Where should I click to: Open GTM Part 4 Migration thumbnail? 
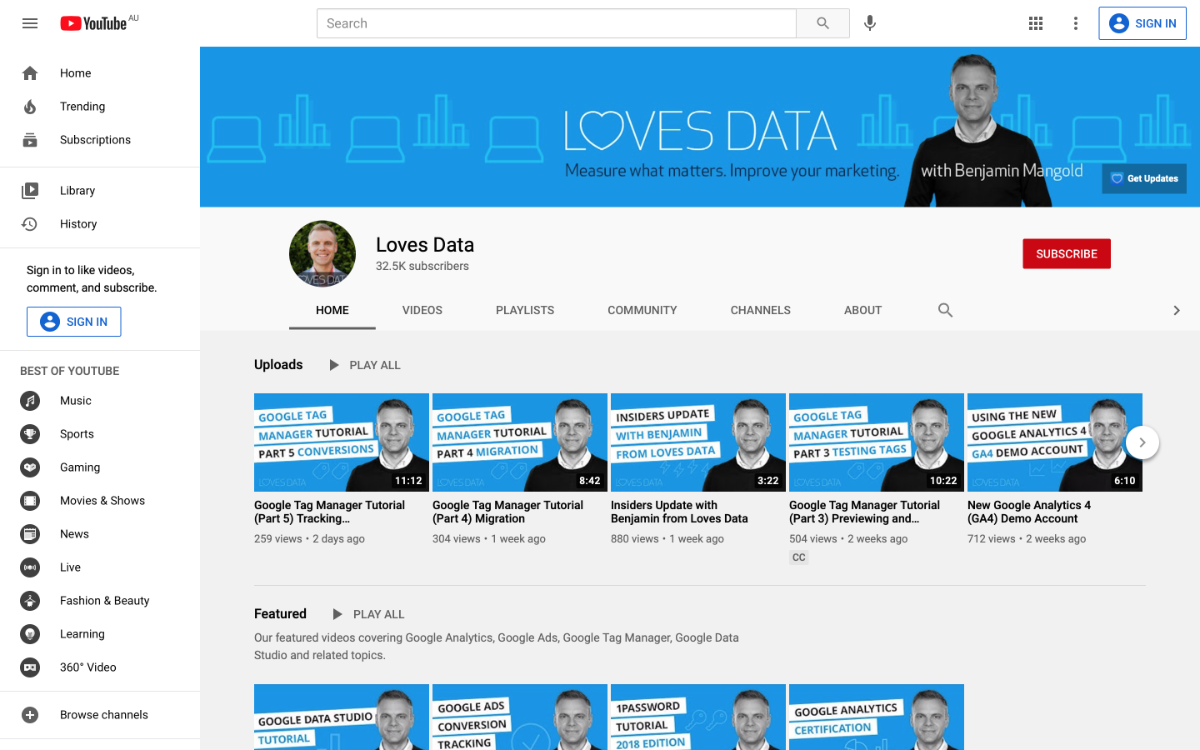click(519, 442)
